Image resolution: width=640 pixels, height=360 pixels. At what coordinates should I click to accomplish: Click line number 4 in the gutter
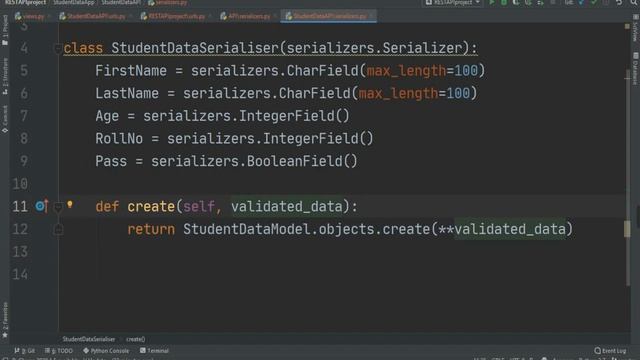[24, 48]
